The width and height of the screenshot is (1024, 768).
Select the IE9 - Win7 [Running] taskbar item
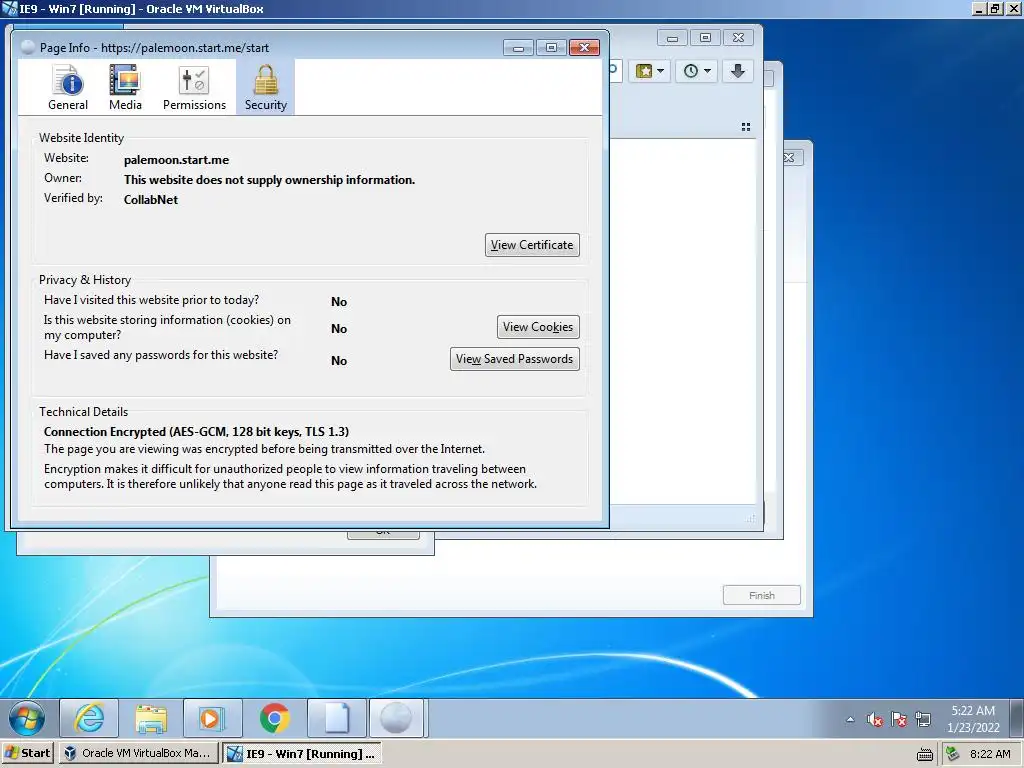[302, 753]
